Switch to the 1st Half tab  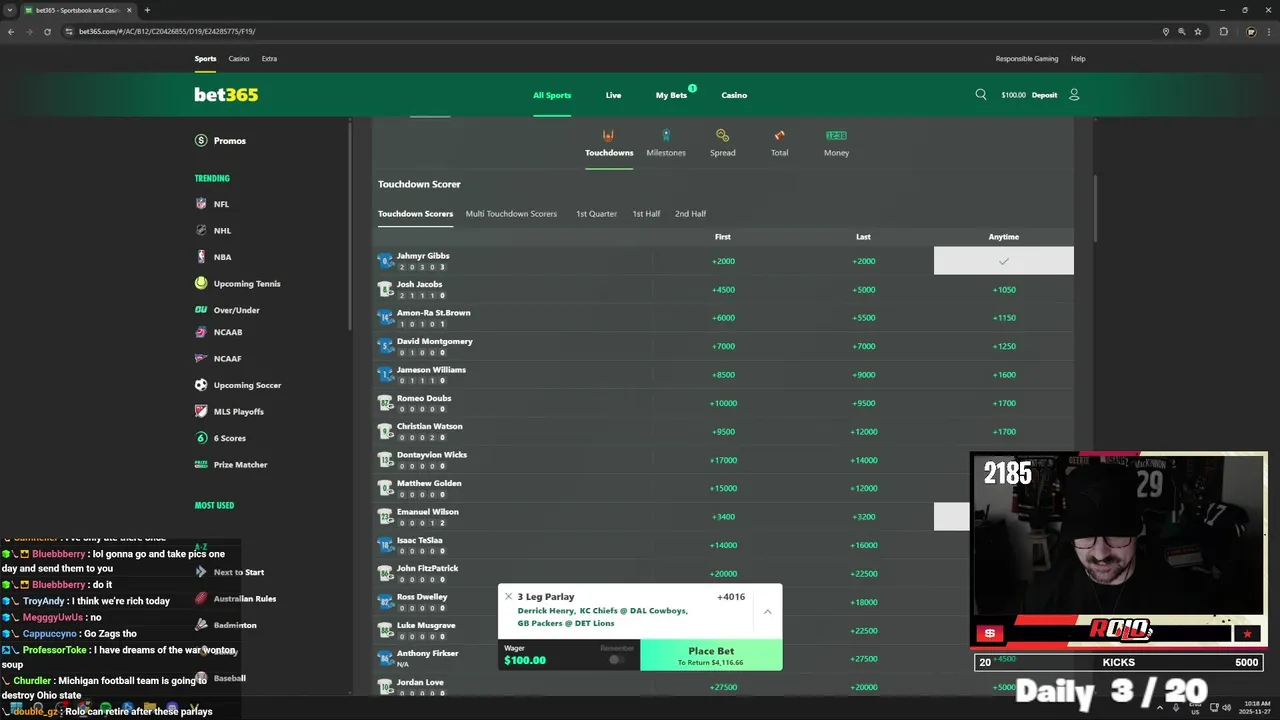click(x=646, y=214)
